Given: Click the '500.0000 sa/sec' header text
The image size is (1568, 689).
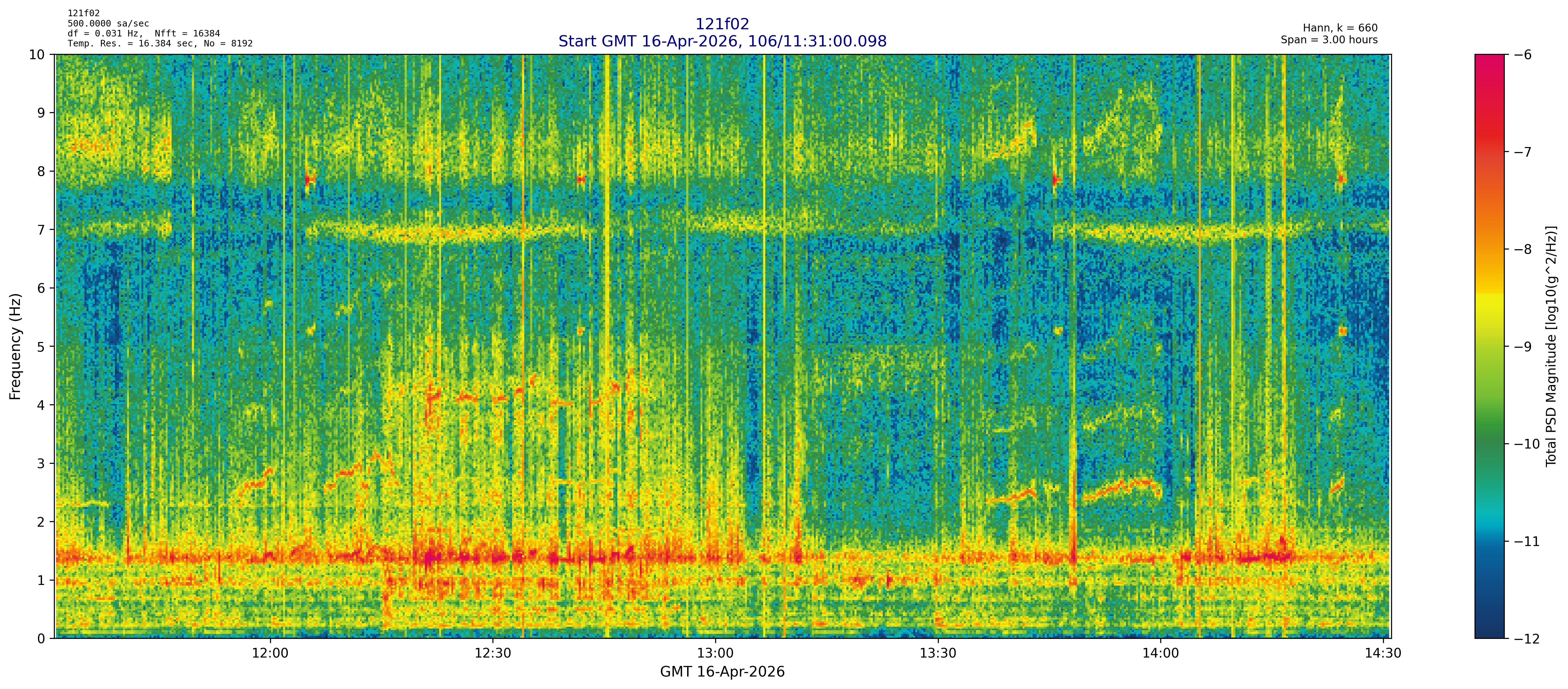Looking at the screenshot, I should tap(108, 24).
